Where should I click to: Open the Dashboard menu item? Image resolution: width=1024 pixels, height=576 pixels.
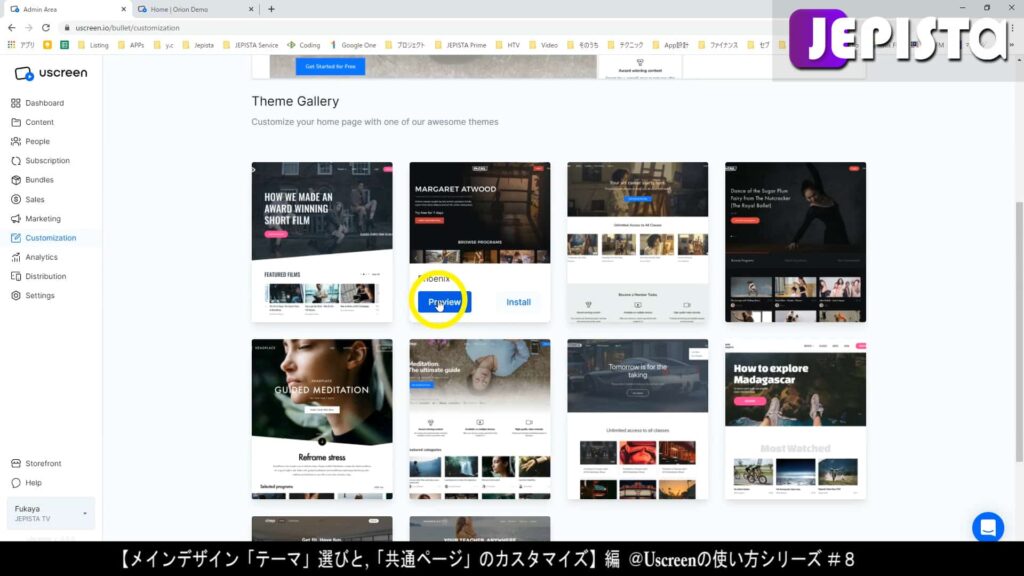pos(44,103)
